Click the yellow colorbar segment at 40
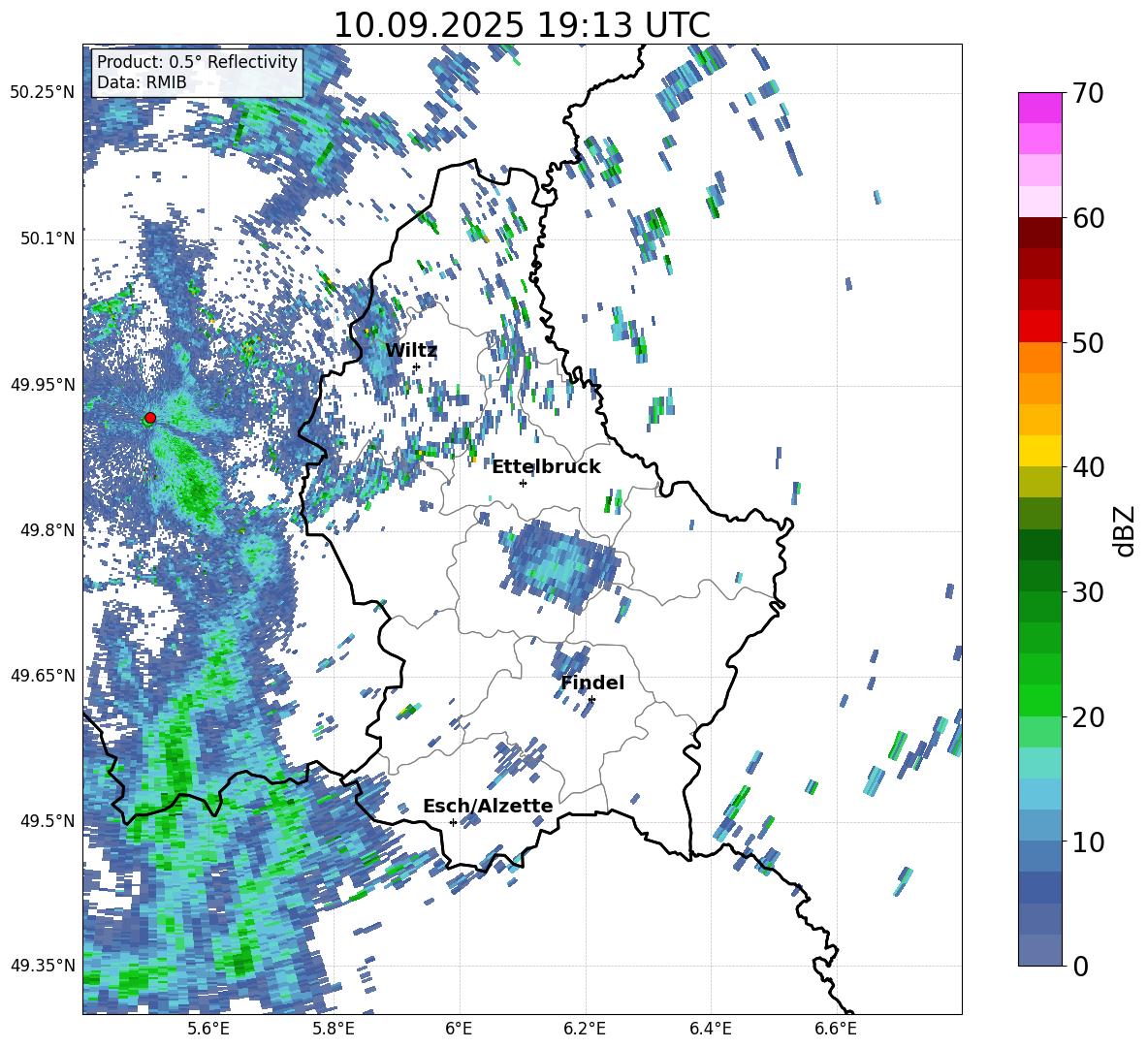The image size is (1148, 1048). [1039, 451]
